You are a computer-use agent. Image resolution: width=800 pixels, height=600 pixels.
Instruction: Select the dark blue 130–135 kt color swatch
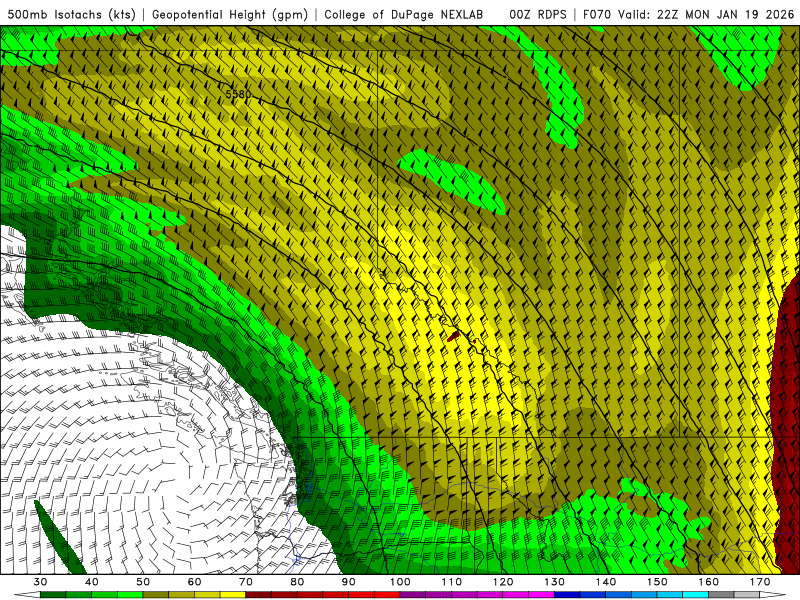[567, 595]
